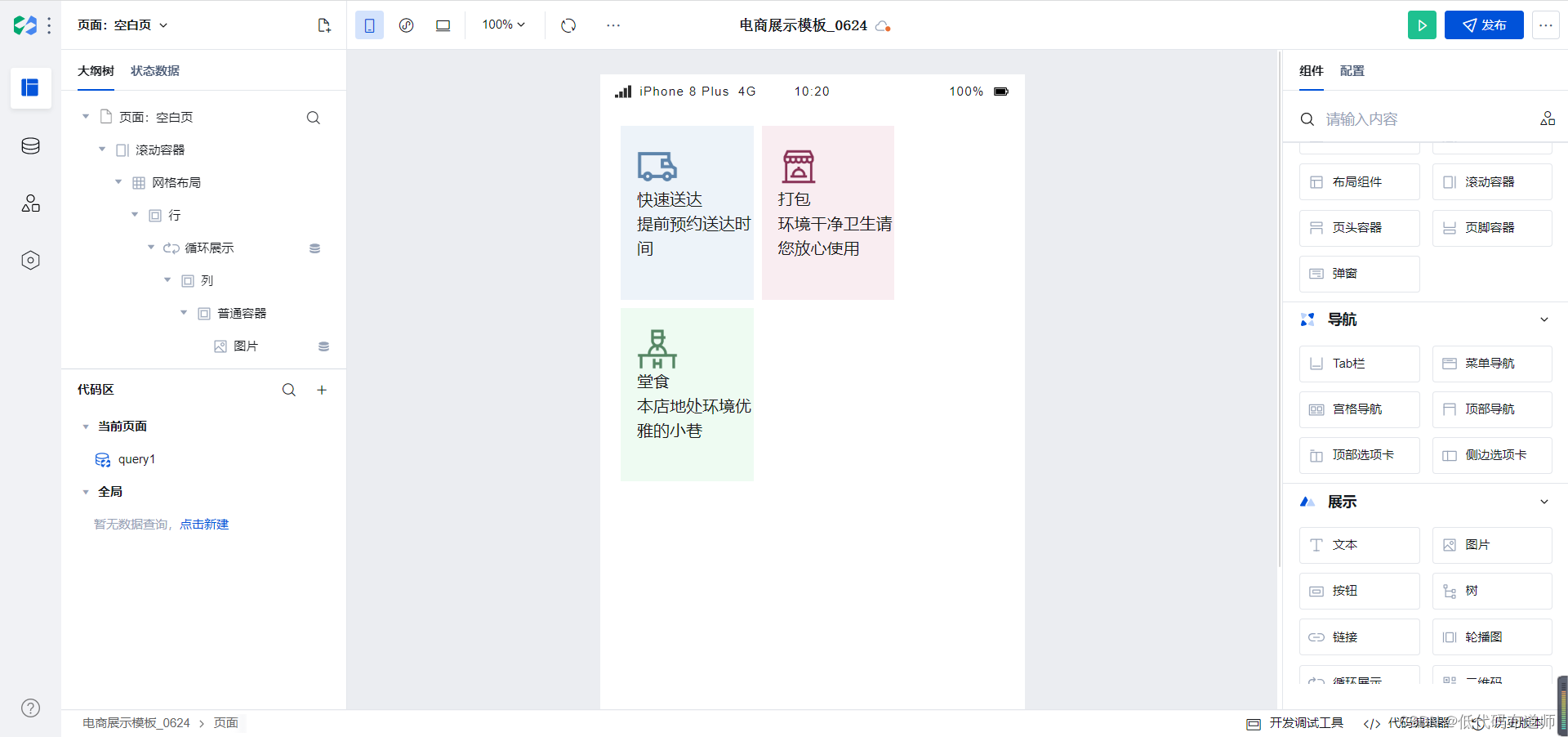Switch to the 组件 tab

1312,71
